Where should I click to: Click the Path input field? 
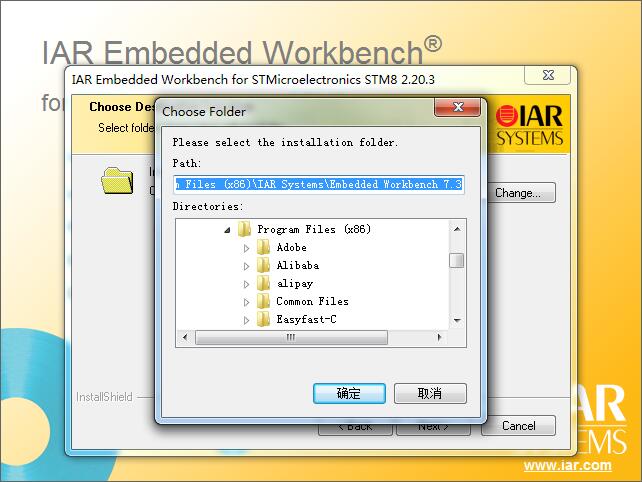[319, 184]
